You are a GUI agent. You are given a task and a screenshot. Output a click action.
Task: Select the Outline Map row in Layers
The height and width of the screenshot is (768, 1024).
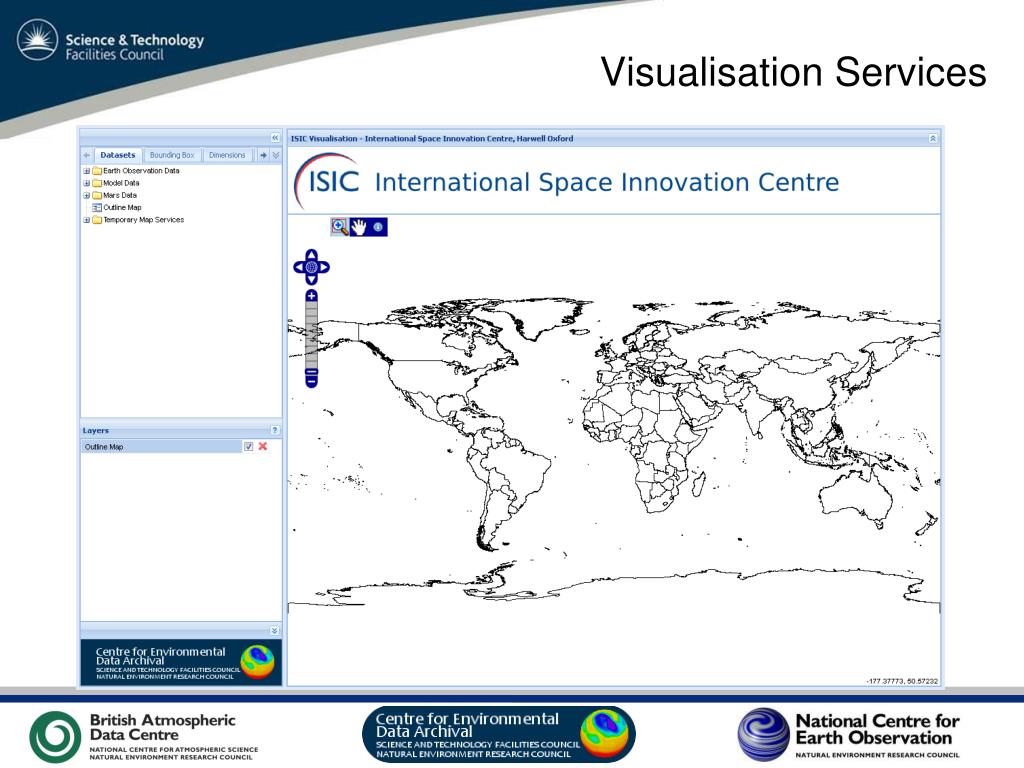(x=162, y=447)
